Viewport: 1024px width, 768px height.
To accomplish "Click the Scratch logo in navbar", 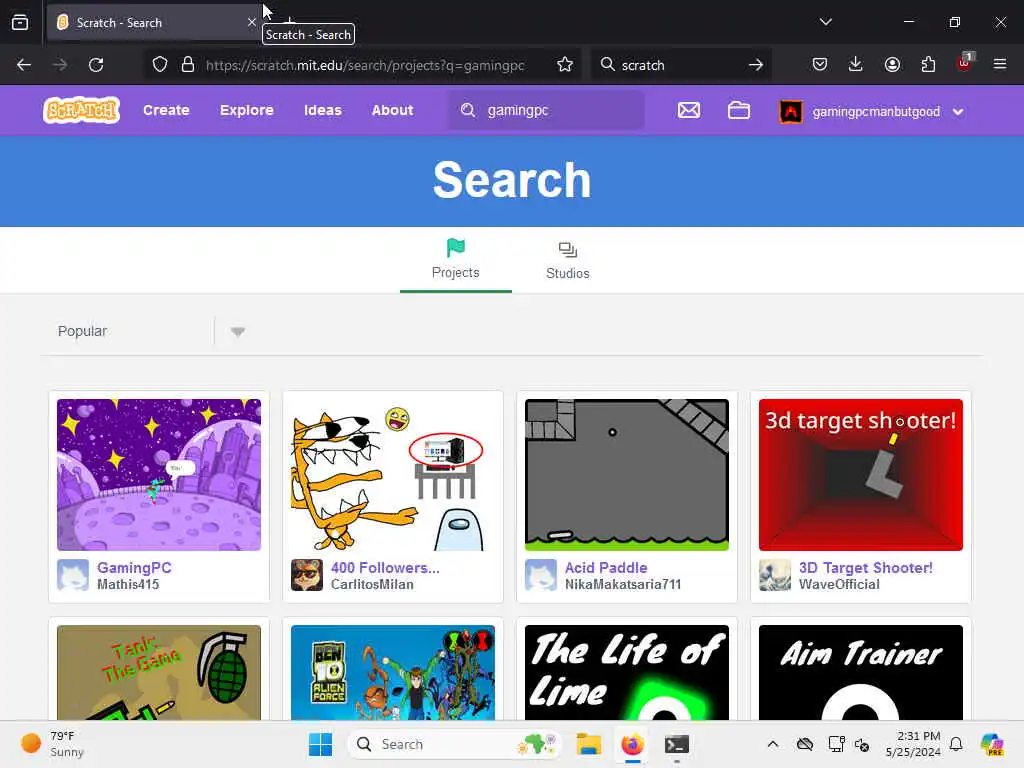I will pos(82,110).
